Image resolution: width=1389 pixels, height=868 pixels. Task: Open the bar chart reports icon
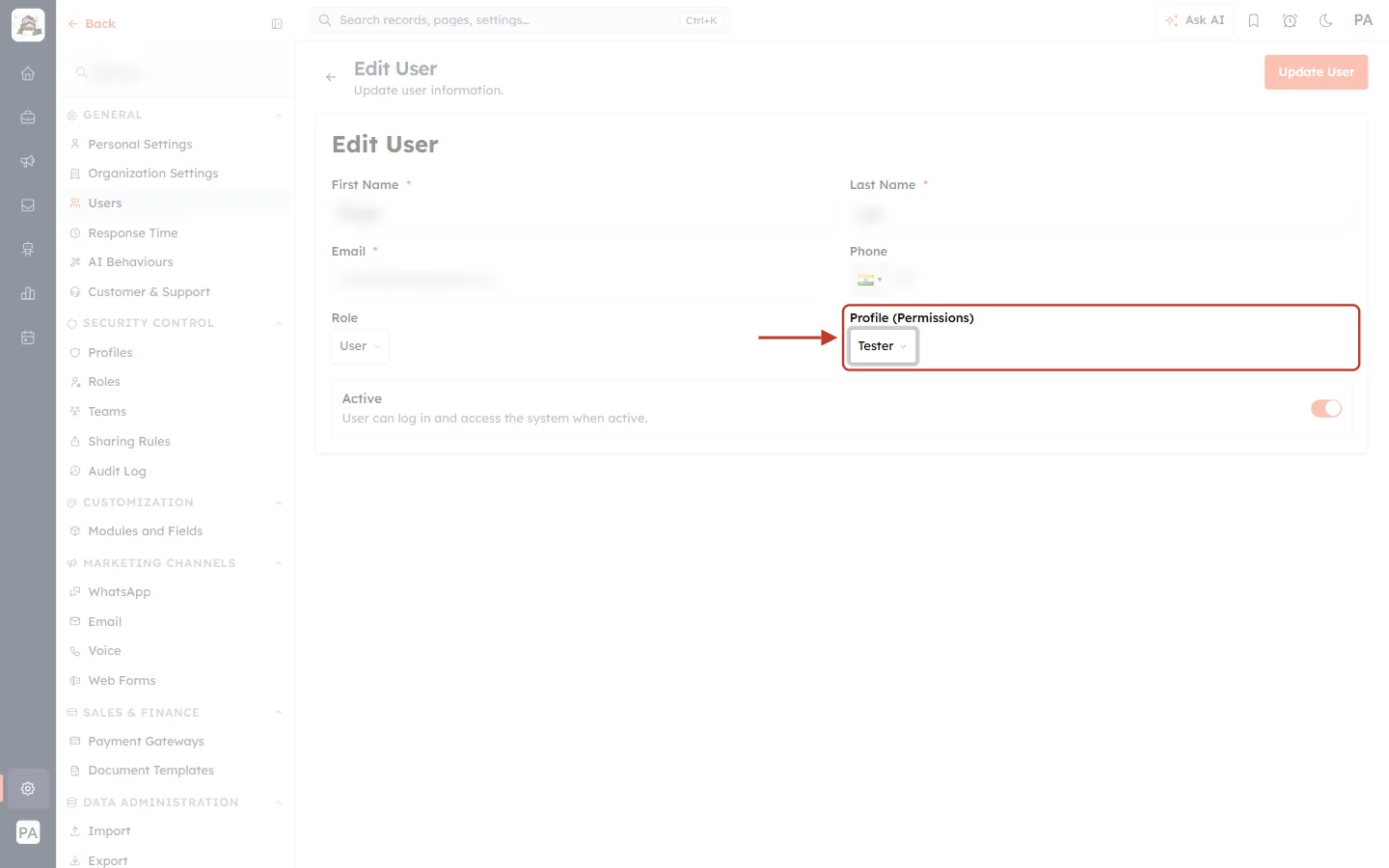coord(28,293)
